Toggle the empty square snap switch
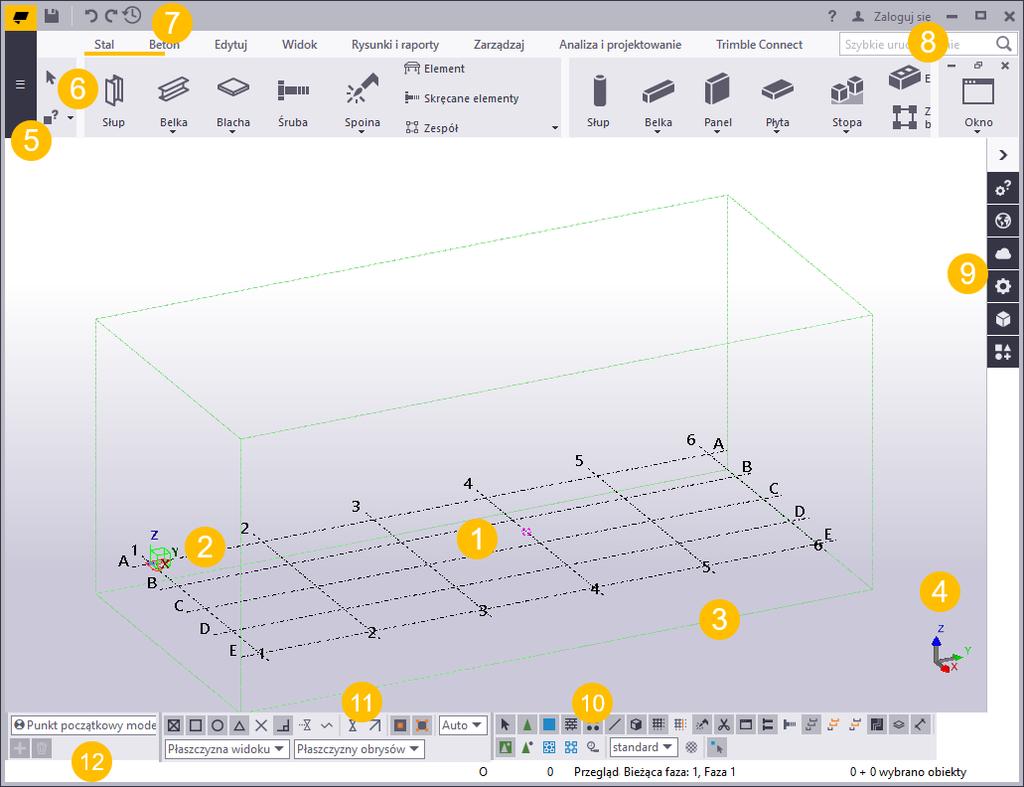 195,725
